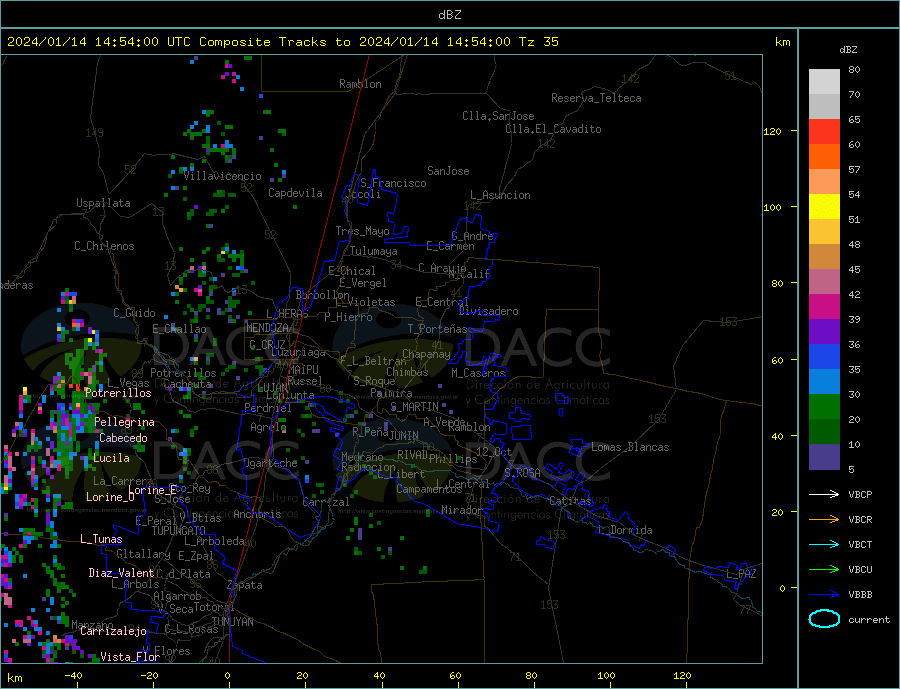900x689 pixels.
Task: Click the blue VBBB arrow in legend
Action: point(824,594)
